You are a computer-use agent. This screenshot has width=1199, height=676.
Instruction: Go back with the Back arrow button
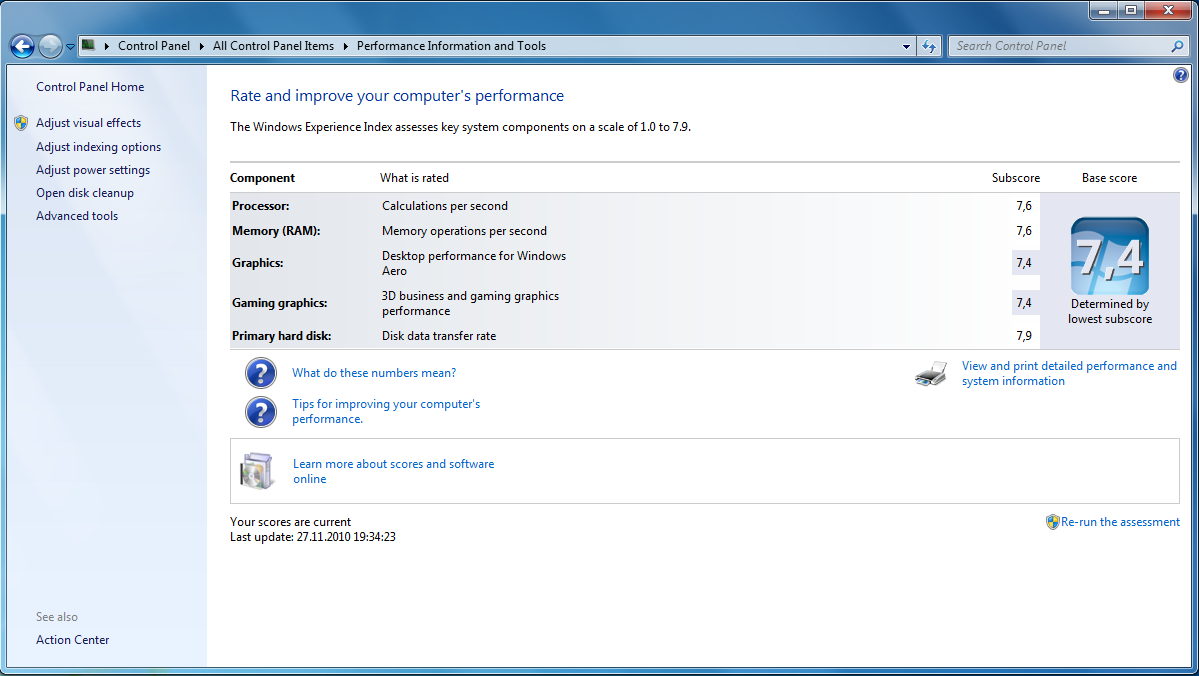point(22,47)
